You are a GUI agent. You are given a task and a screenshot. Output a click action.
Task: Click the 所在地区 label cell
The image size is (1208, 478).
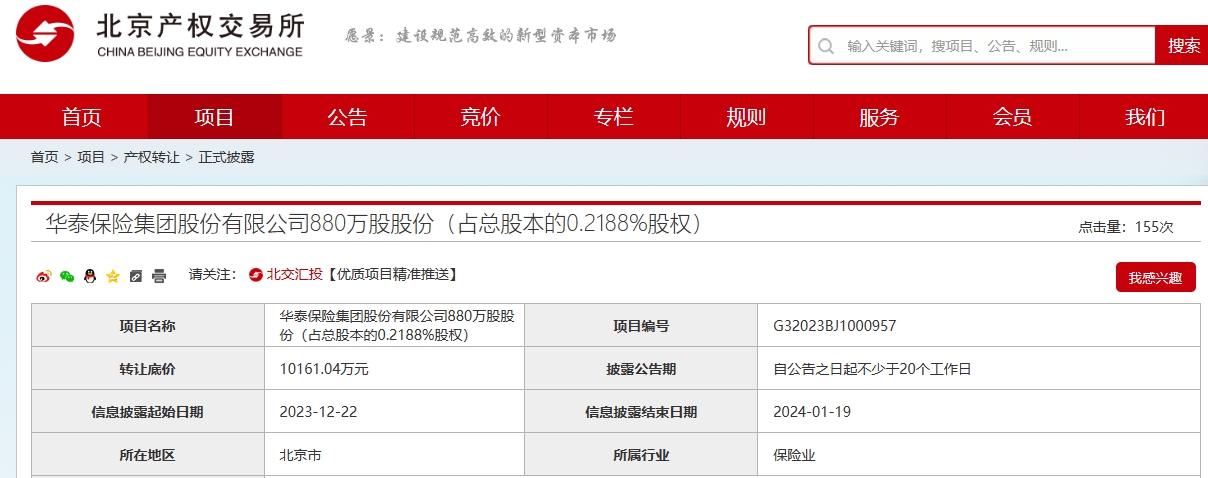tap(148, 455)
